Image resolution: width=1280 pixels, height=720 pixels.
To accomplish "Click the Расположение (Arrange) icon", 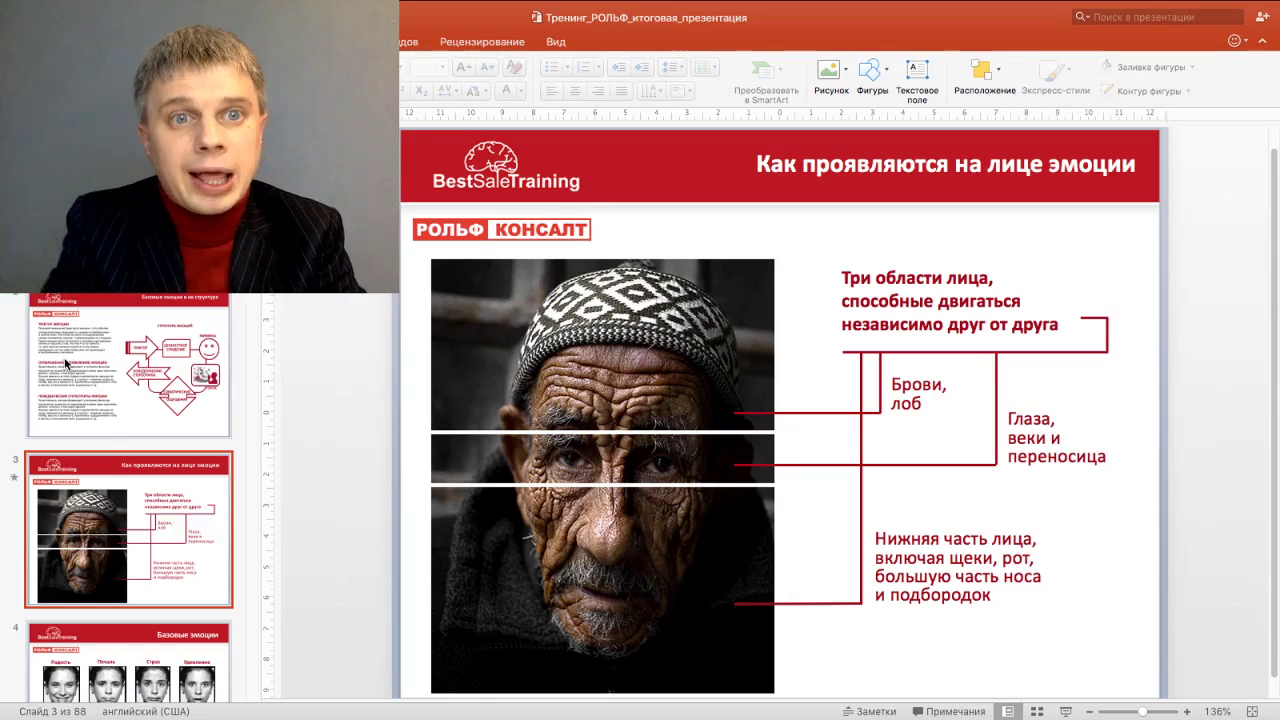I will [981, 70].
